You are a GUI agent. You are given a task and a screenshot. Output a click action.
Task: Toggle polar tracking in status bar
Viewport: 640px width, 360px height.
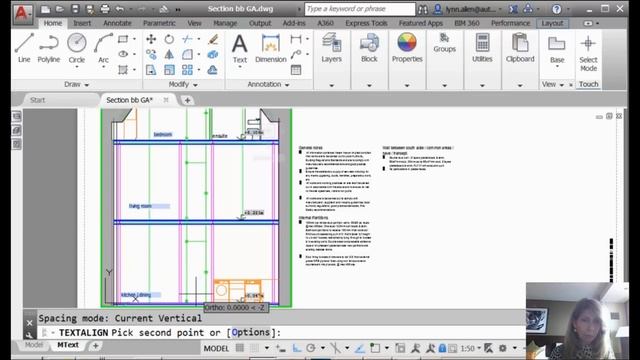311,348
